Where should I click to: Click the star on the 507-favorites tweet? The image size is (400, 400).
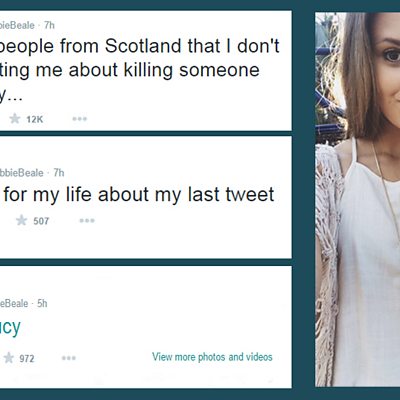point(21,220)
